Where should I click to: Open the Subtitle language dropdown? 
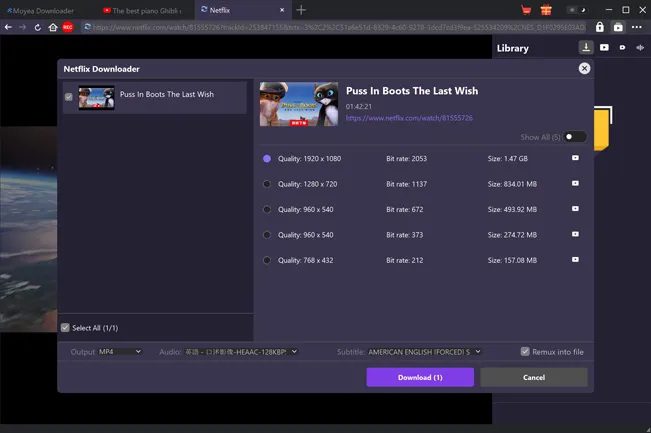click(x=424, y=352)
